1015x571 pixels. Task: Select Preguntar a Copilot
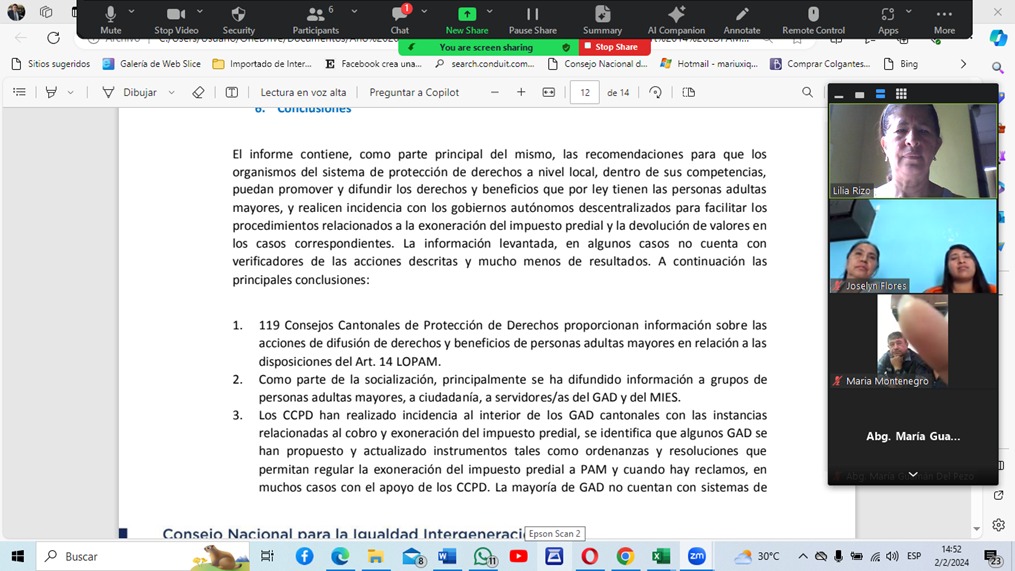coord(414,92)
